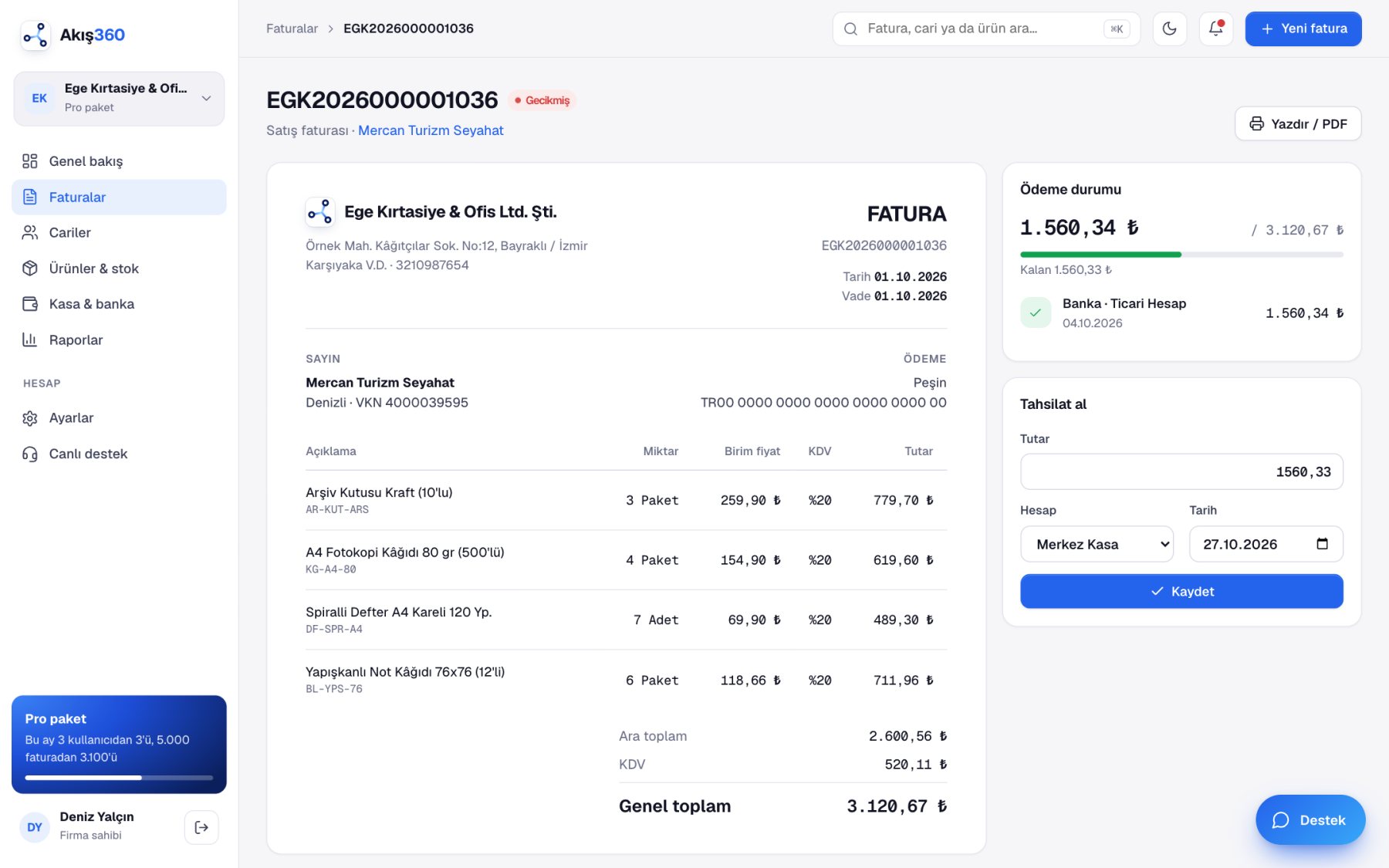Open calendar picker in Tarih field
The width and height of the screenshot is (1389, 868).
1322,544
